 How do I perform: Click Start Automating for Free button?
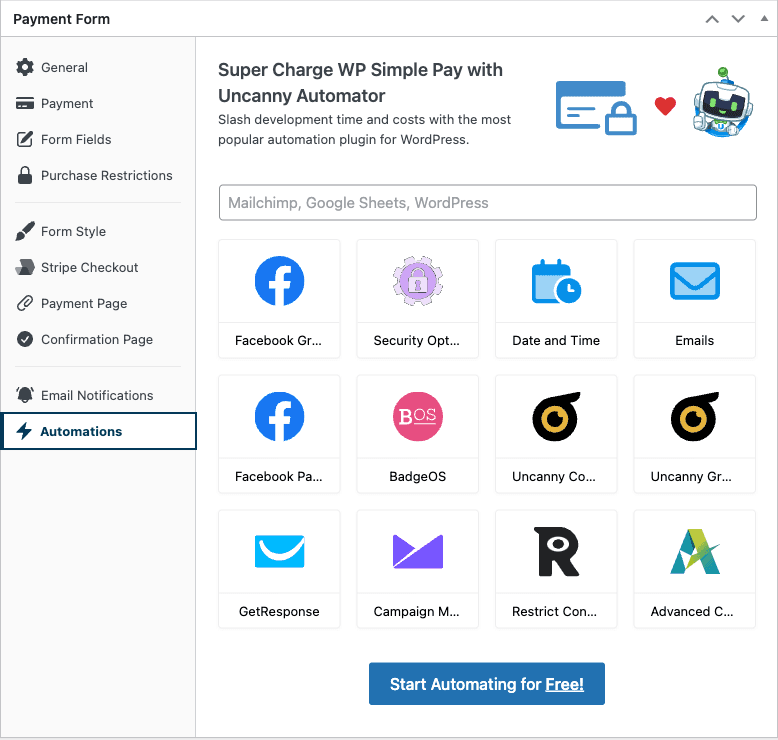(x=487, y=684)
